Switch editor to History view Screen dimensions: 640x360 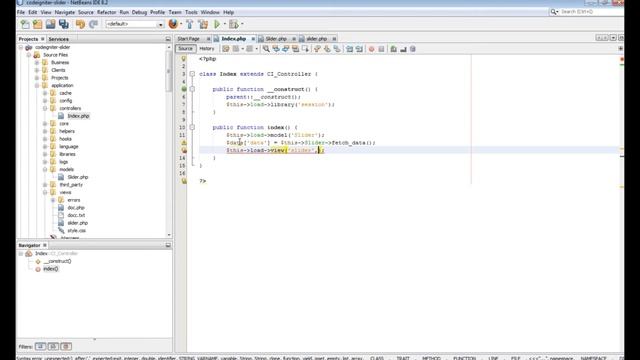tap(207, 49)
